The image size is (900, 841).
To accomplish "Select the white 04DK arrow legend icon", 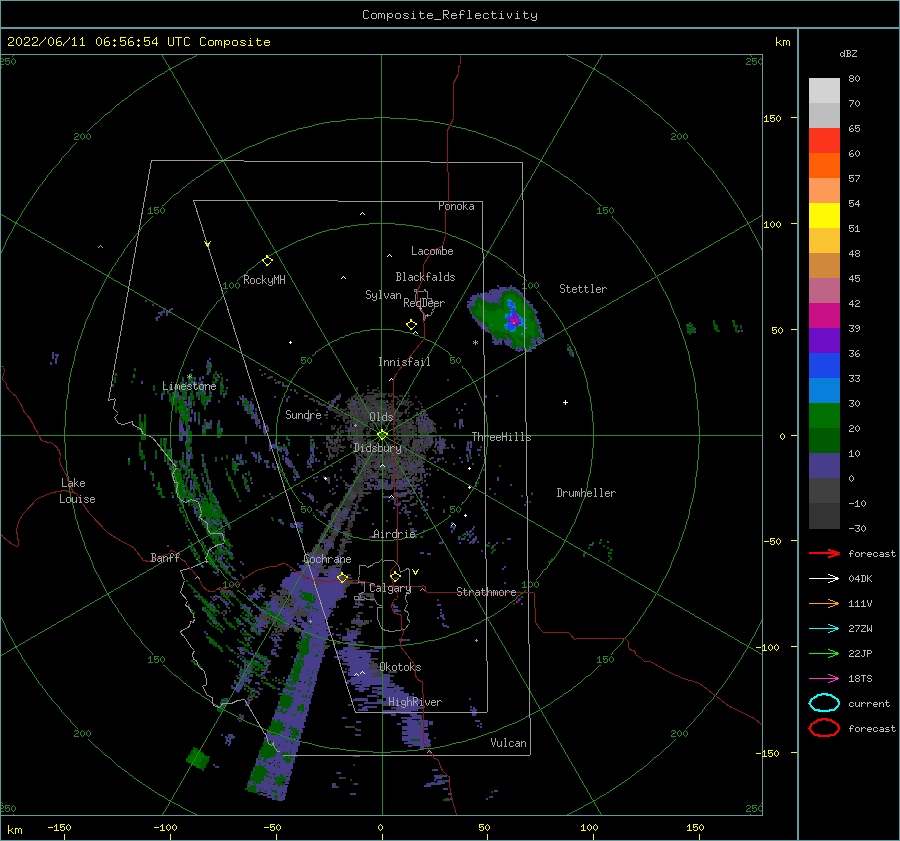I will point(824,578).
